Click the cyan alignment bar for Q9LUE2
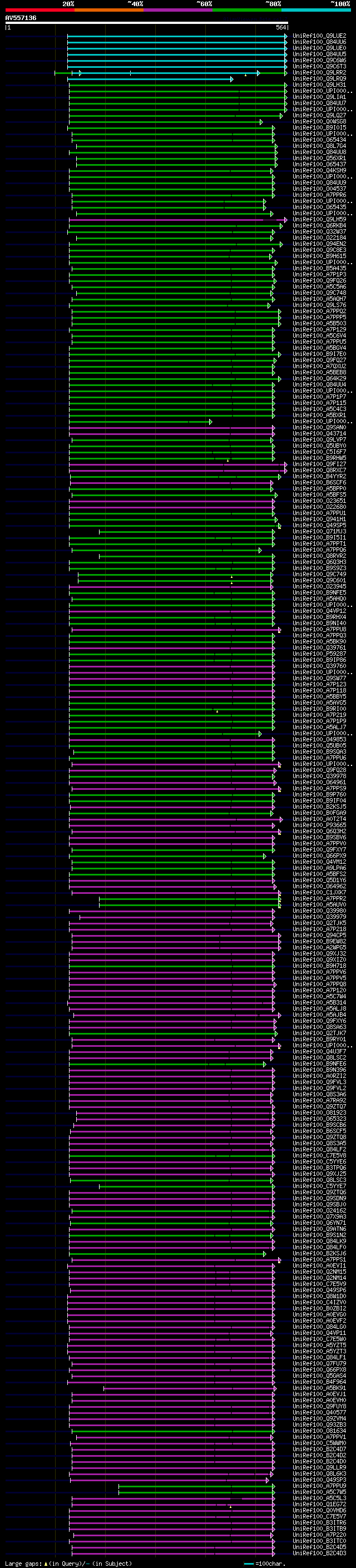Screen dimensions: 356x1568 (177, 36)
